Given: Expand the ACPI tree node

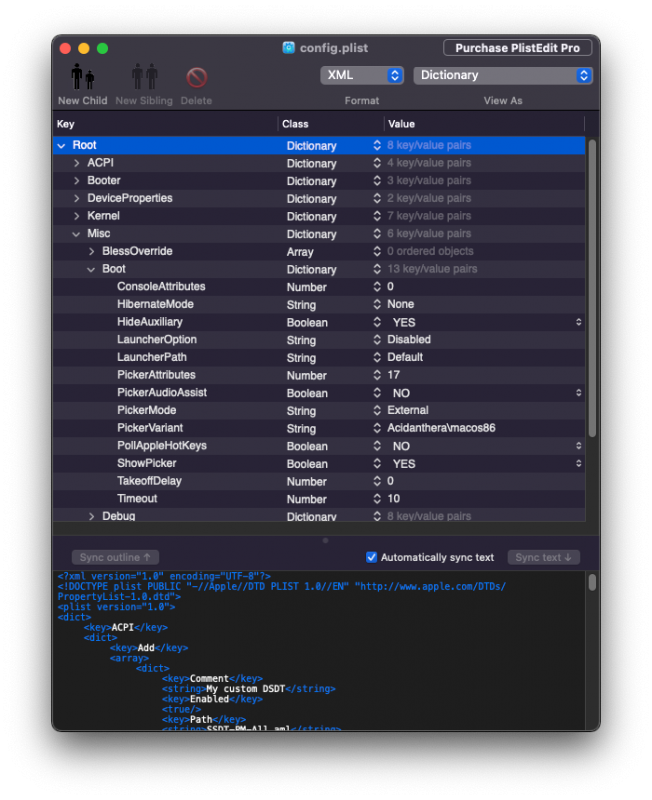Looking at the screenshot, I should point(77,163).
